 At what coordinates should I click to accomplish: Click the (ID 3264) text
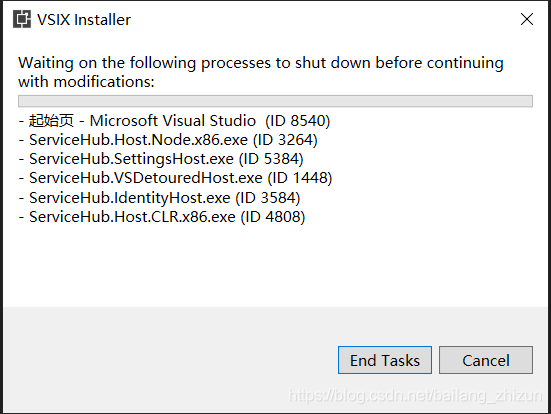285,140
